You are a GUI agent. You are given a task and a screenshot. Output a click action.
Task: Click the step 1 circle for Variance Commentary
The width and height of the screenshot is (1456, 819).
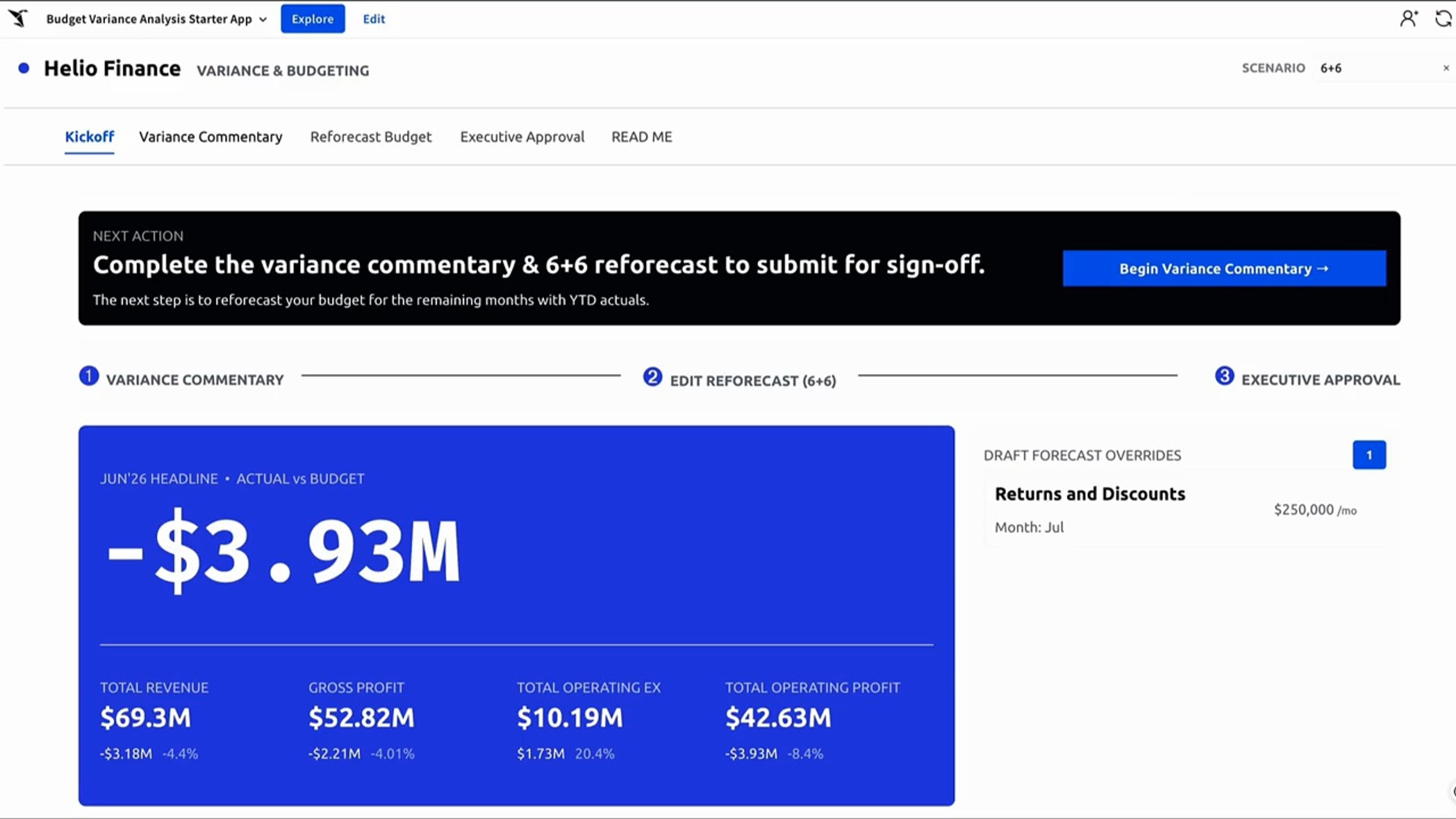click(x=89, y=376)
